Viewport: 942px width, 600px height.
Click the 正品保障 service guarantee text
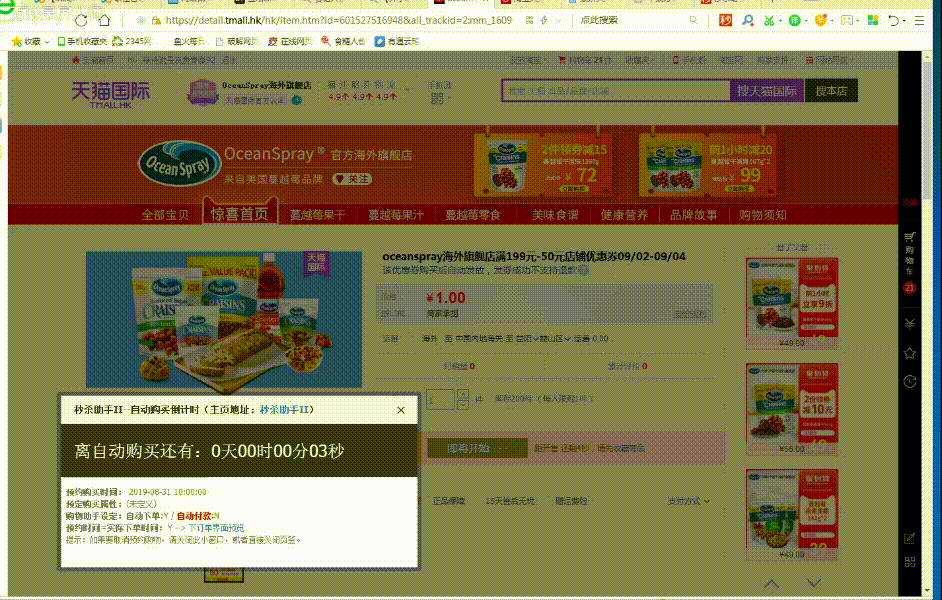click(449, 501)
